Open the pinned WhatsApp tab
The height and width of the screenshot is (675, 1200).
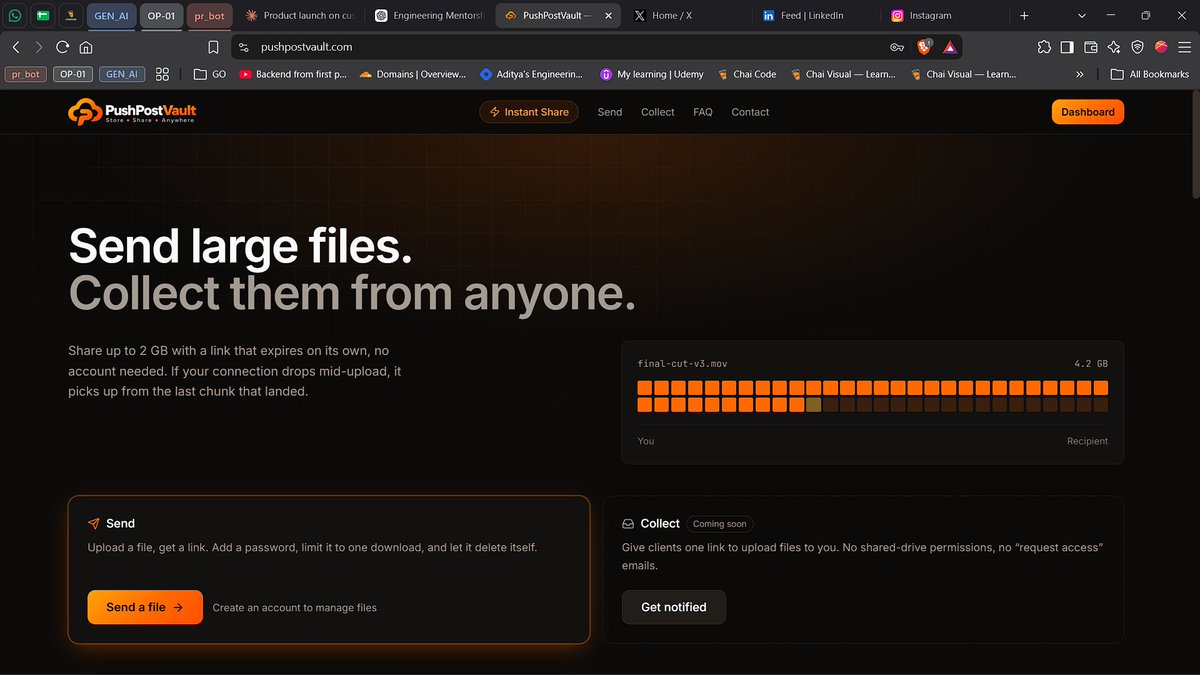(15, 16)
